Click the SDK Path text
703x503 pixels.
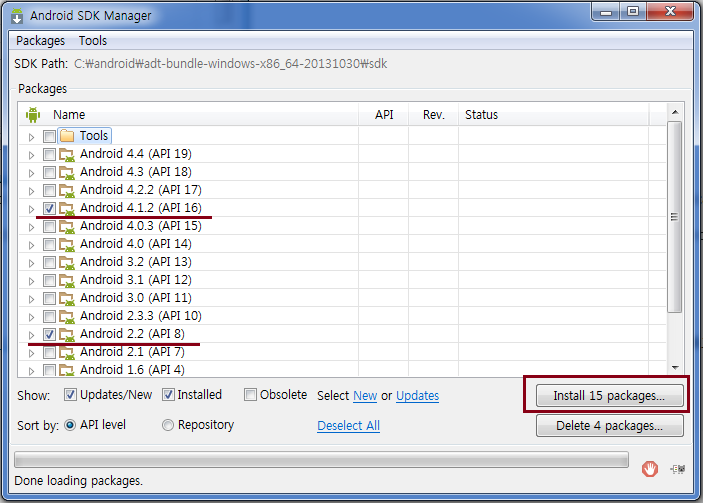(x=230, y=64)
